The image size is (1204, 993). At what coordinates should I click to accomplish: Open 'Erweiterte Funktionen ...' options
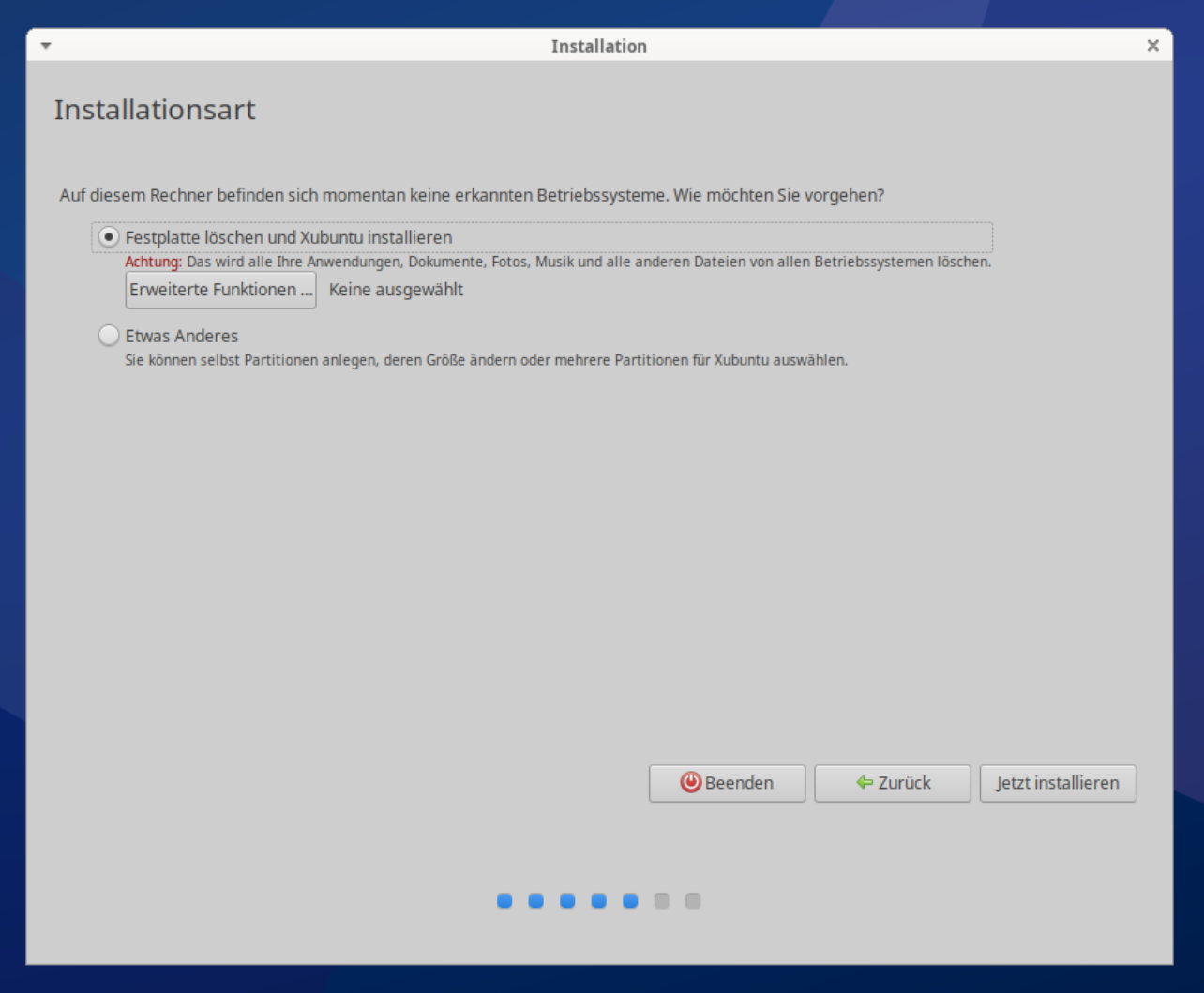[x=220, y=290]
